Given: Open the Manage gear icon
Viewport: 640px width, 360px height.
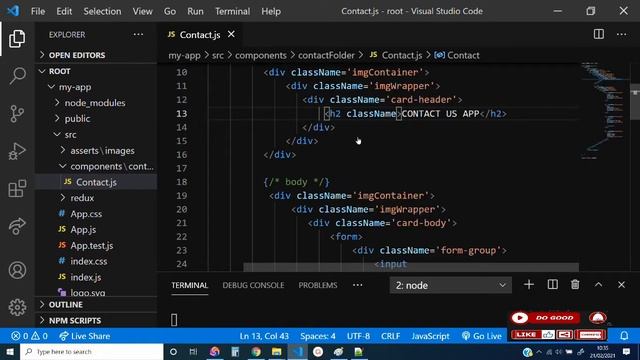Looking at the screenshot, I should (x=17, y=307).
